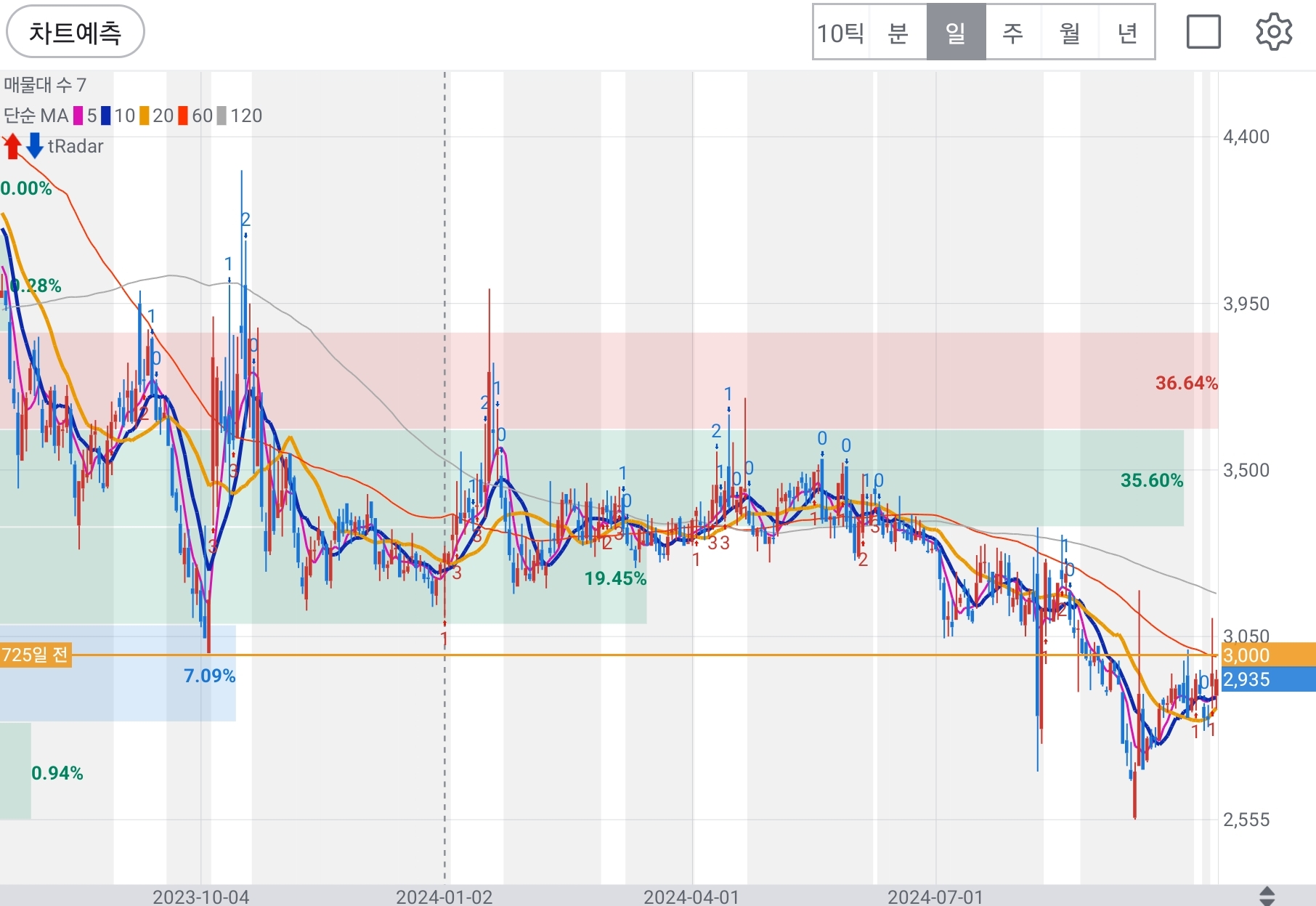
Task: Click the 매물대 수 7 indicator label
Action: coord(45,85)
